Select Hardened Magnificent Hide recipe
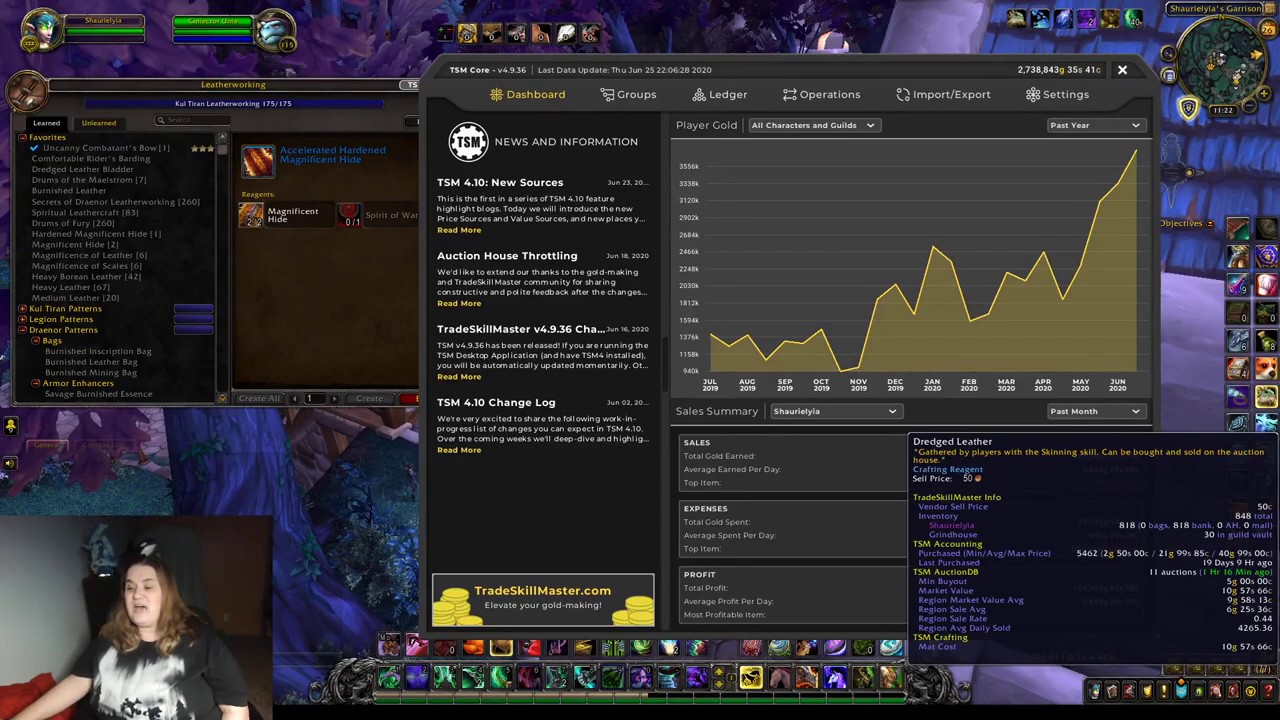This screenshot has width=1280, height=720. click(x=96, y=234)
